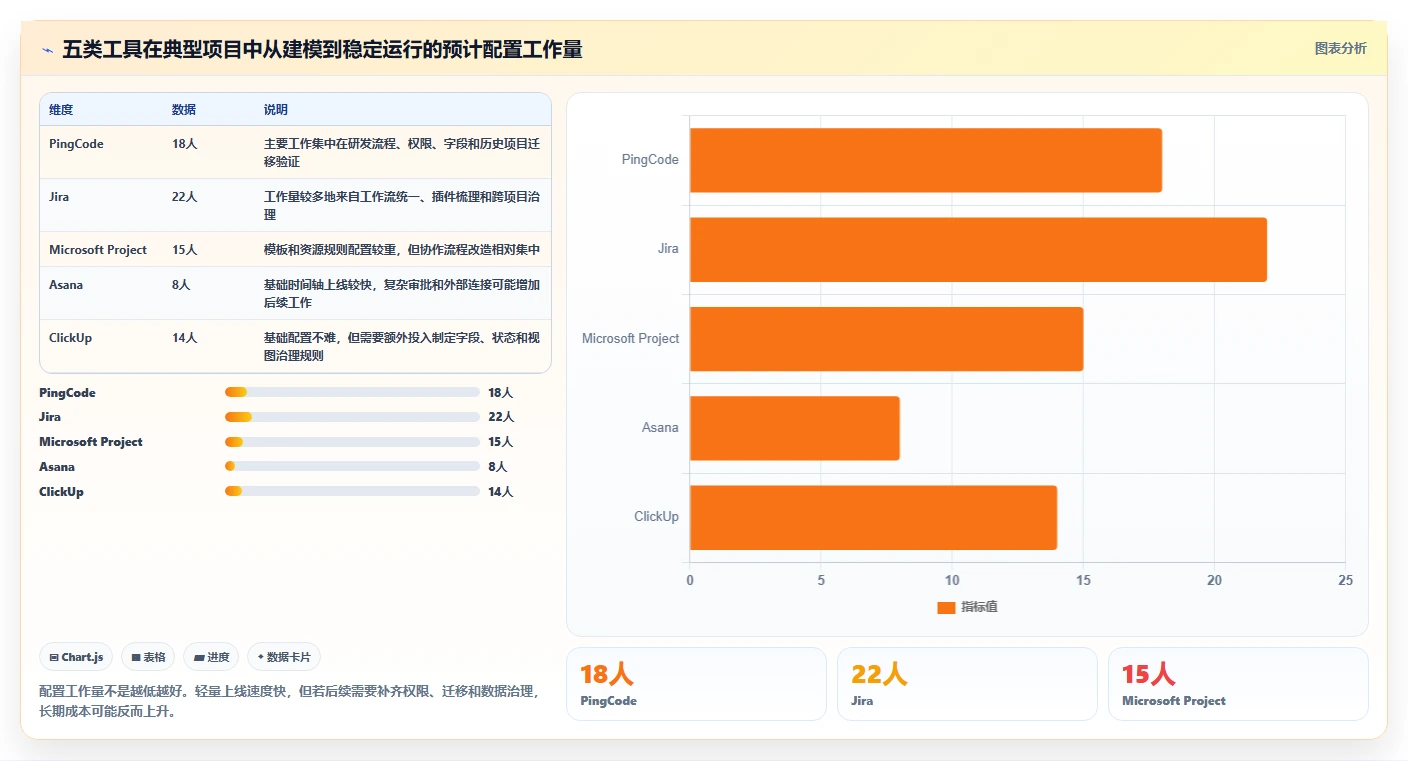Screen dimensions: 1408x761
Task: Click the Microsoft Project description about 模板和资源规则
Action: pyautogui.click(x=402, y=250)
